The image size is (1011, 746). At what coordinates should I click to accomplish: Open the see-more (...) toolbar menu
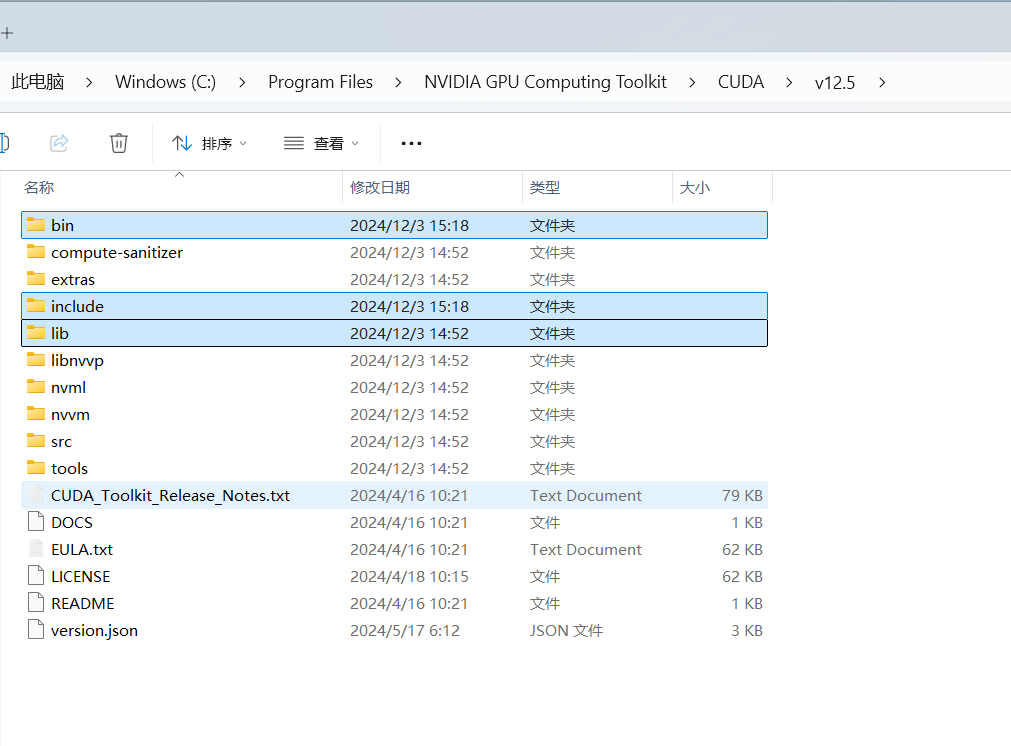411,143
